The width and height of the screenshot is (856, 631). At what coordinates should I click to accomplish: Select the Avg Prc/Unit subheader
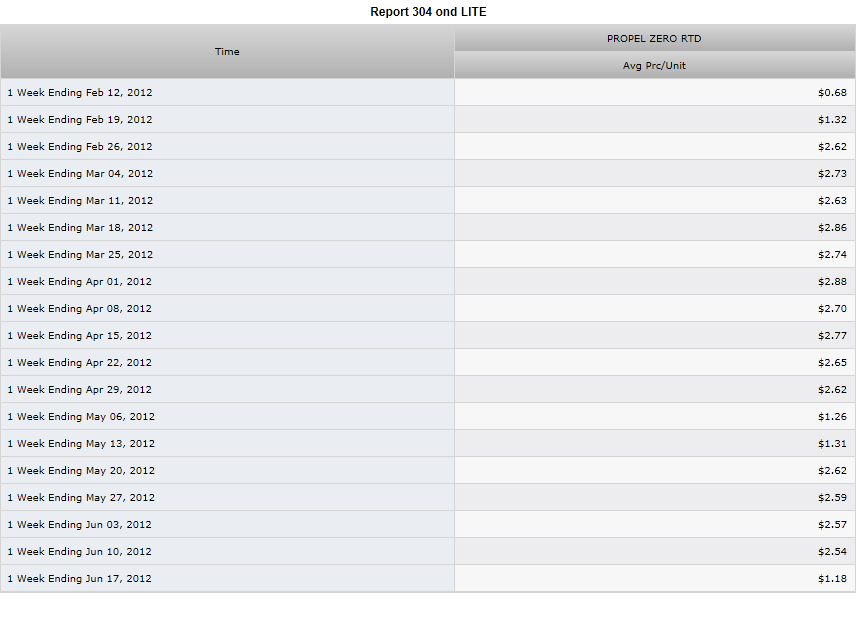point(655,65)
